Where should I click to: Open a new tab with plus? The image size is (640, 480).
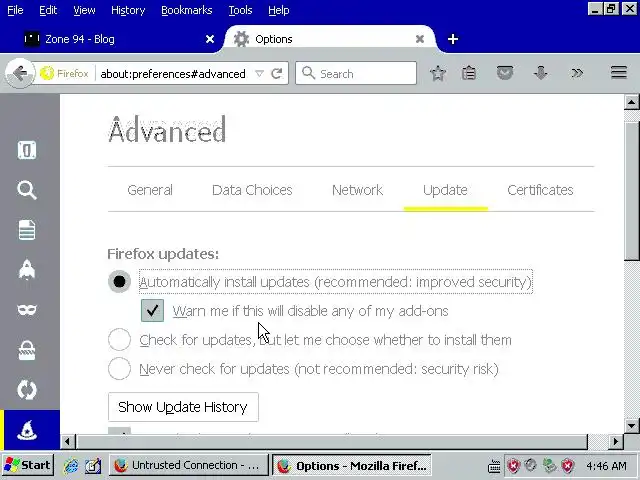coord(453,39)
